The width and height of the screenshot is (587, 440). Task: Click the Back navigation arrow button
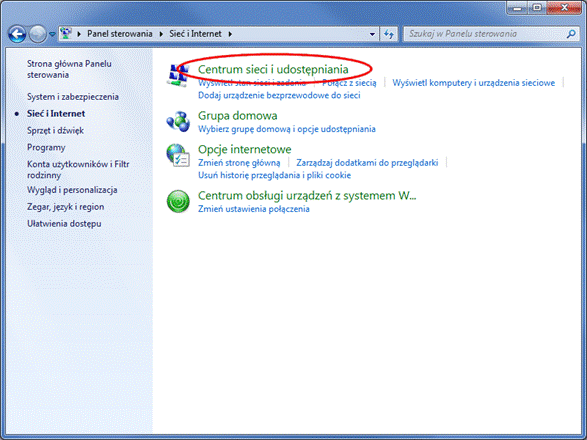coord(17,34)
